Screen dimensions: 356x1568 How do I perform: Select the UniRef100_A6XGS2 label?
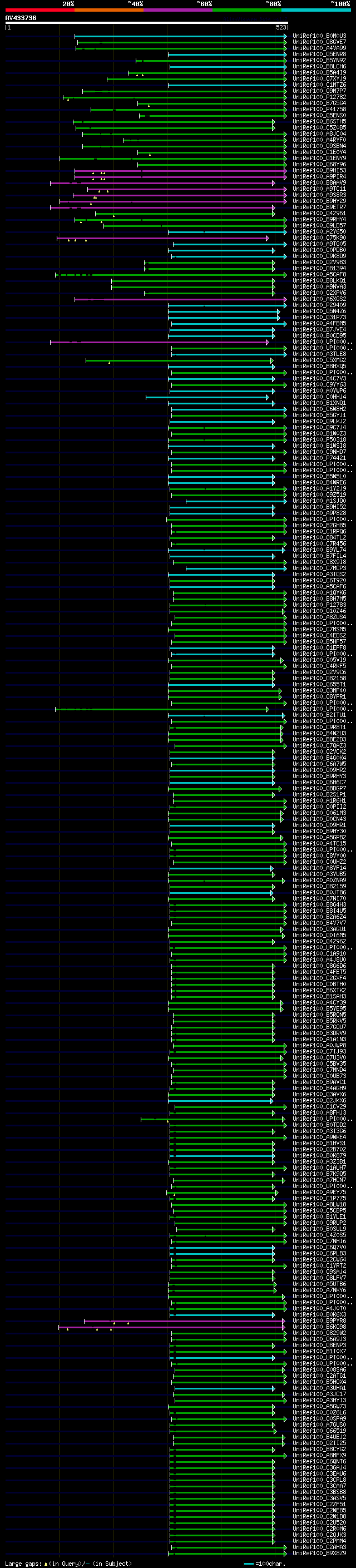click(319, 299)
